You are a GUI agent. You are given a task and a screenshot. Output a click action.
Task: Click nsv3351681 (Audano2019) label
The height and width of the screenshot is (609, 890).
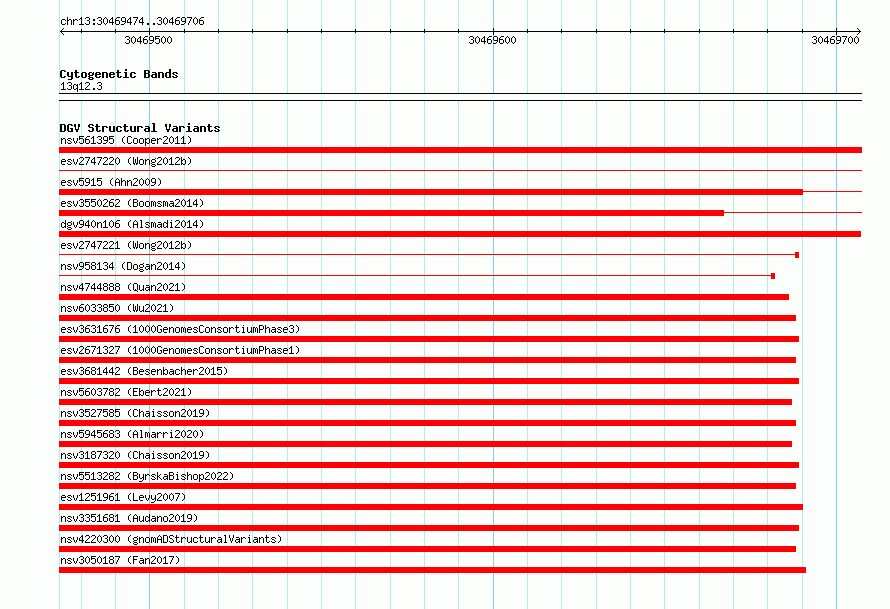tap(129, 518)
